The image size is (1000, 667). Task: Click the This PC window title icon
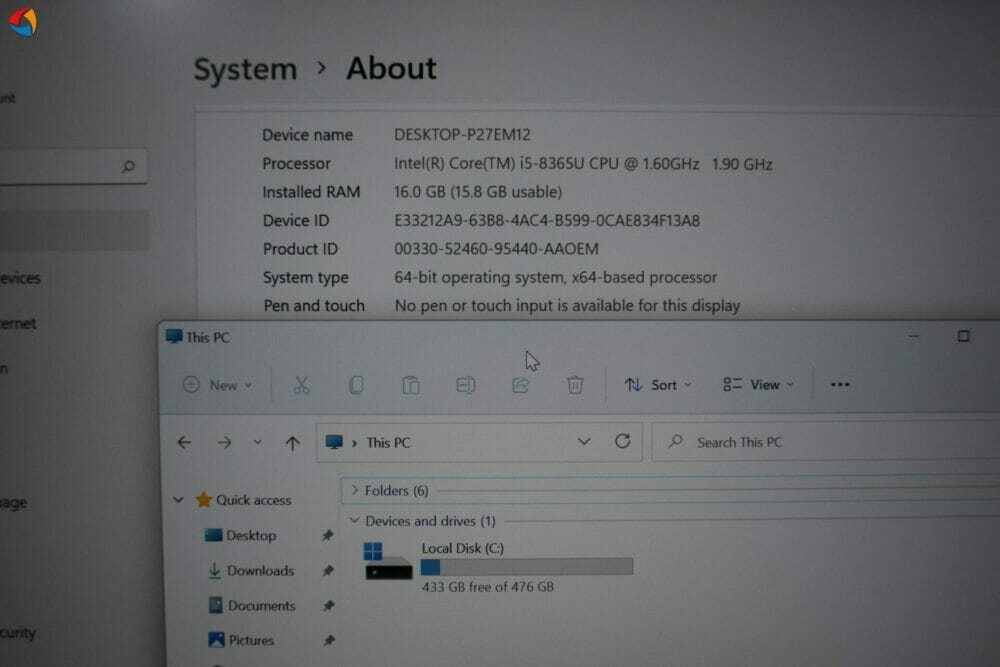point(173,336)
